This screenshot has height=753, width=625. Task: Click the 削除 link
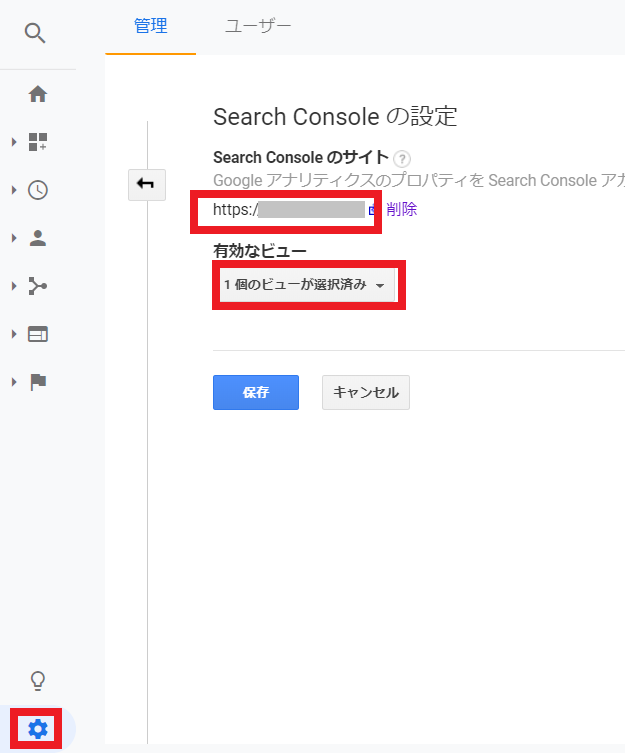click(x=401, y=209)
